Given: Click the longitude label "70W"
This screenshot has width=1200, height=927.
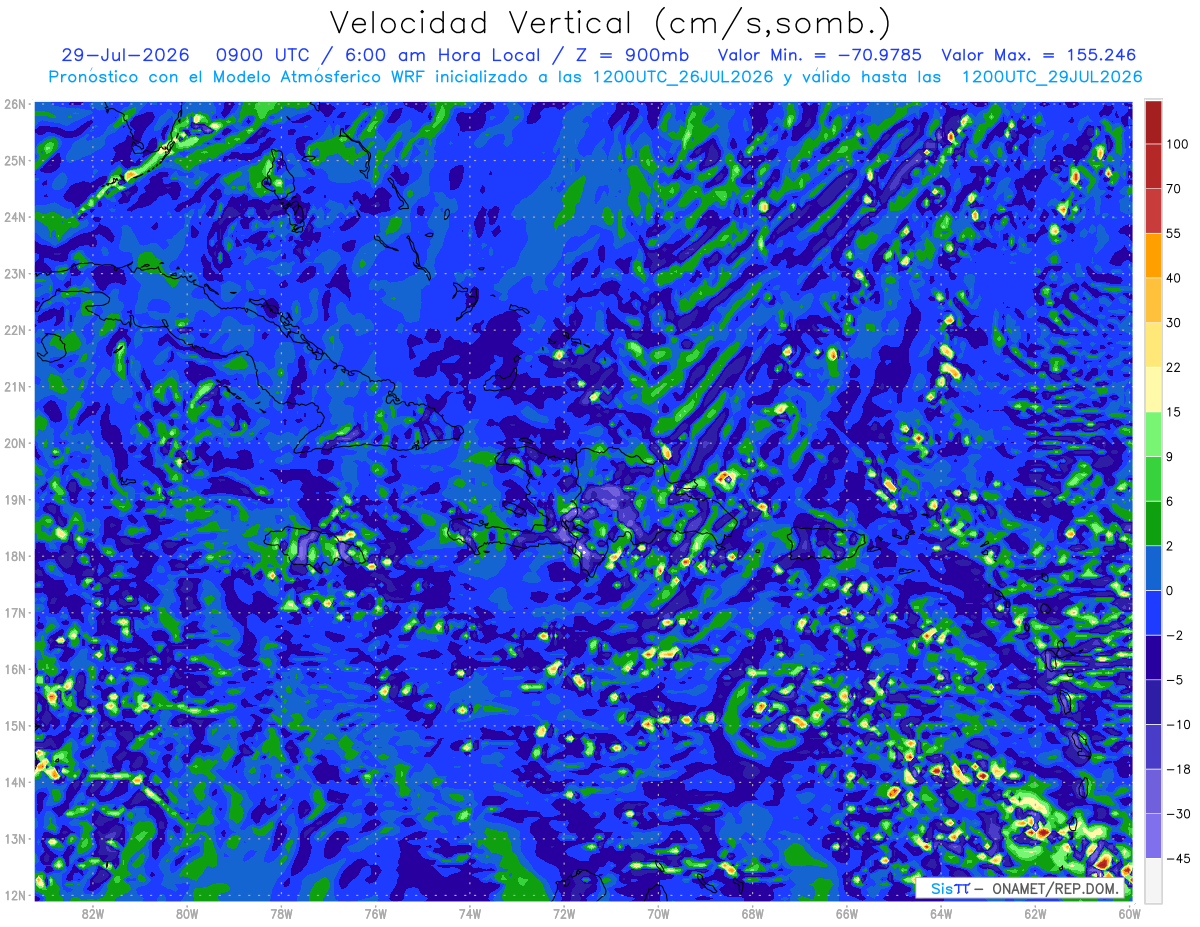Looking at the screenshot, I should coord(658,913).
